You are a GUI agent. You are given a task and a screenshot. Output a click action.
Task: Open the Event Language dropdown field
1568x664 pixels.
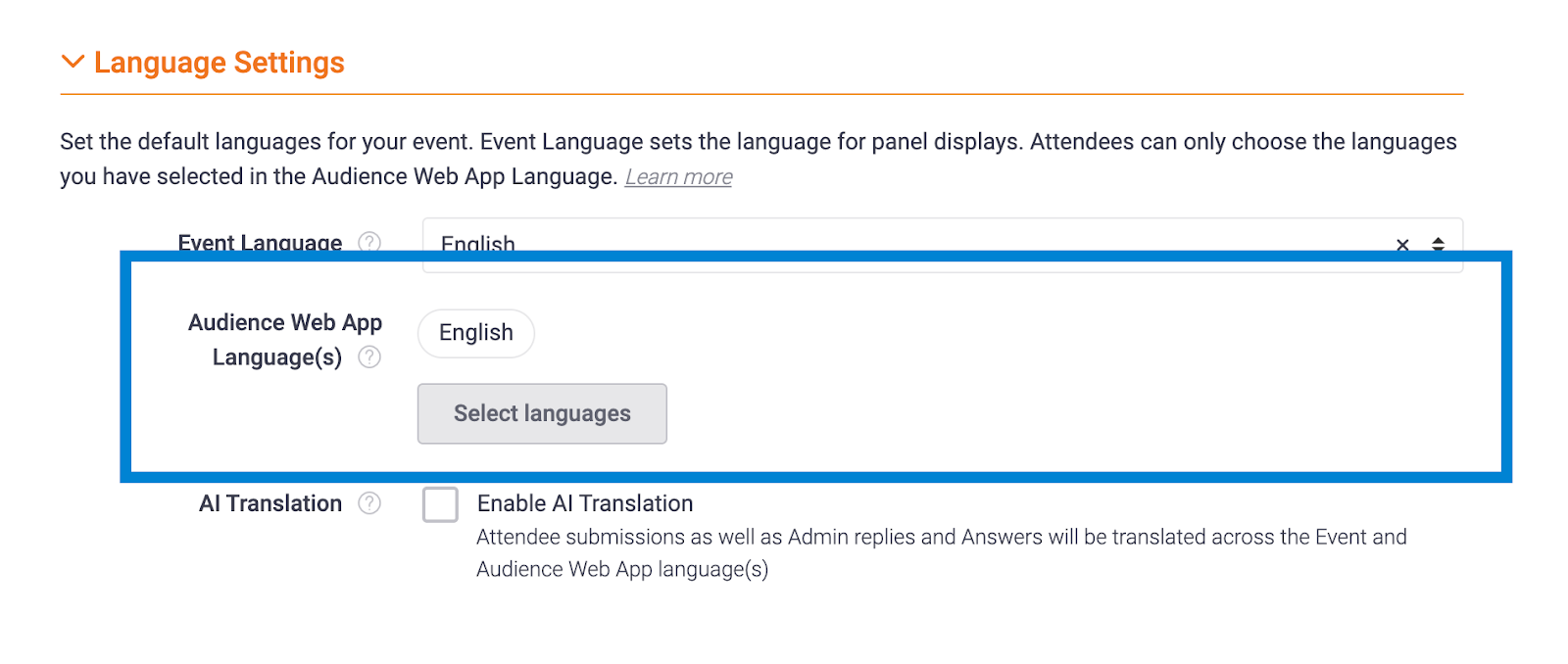[x=882, y=240]
